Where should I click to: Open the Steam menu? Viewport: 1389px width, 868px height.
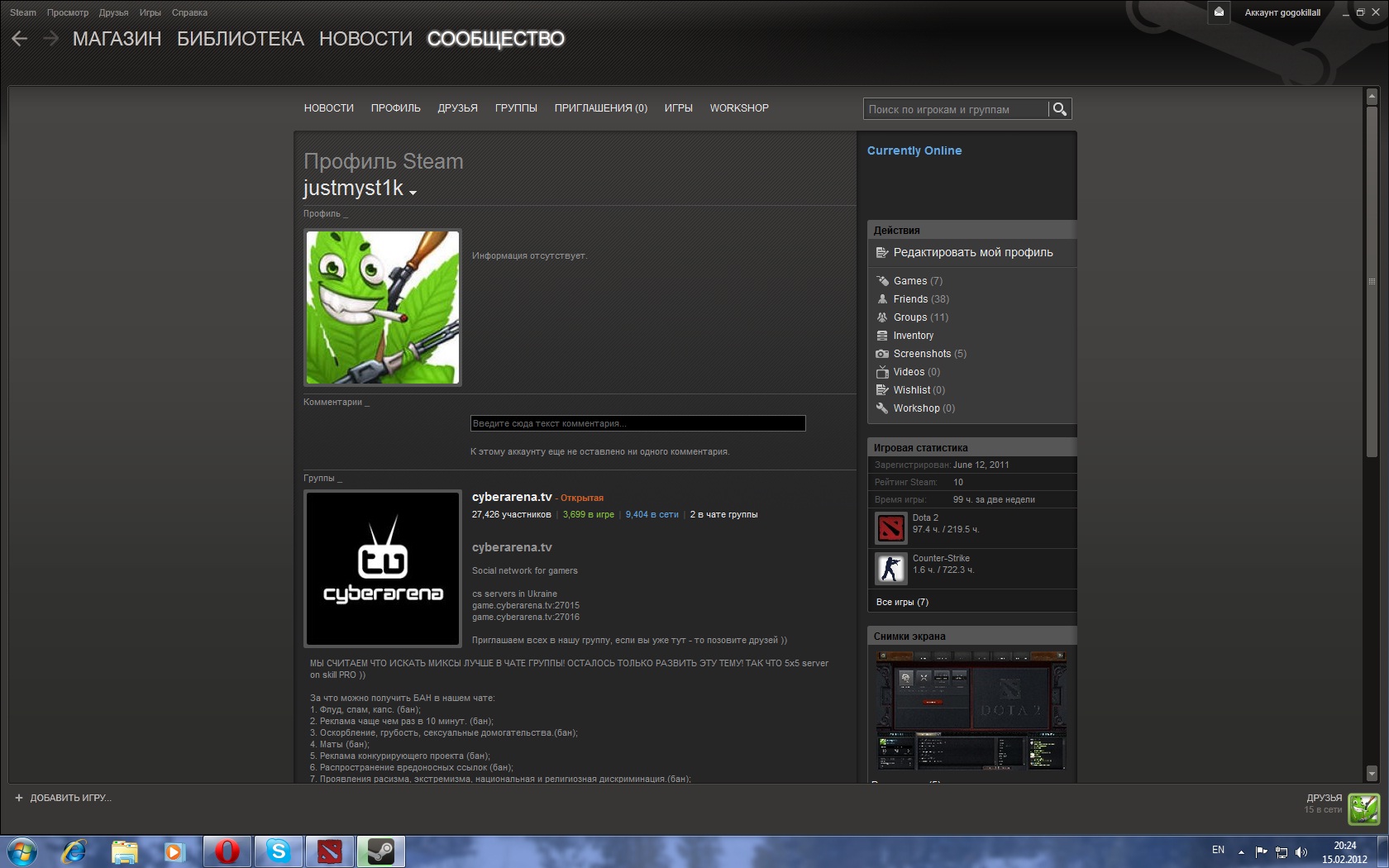(x=23, y=12)
